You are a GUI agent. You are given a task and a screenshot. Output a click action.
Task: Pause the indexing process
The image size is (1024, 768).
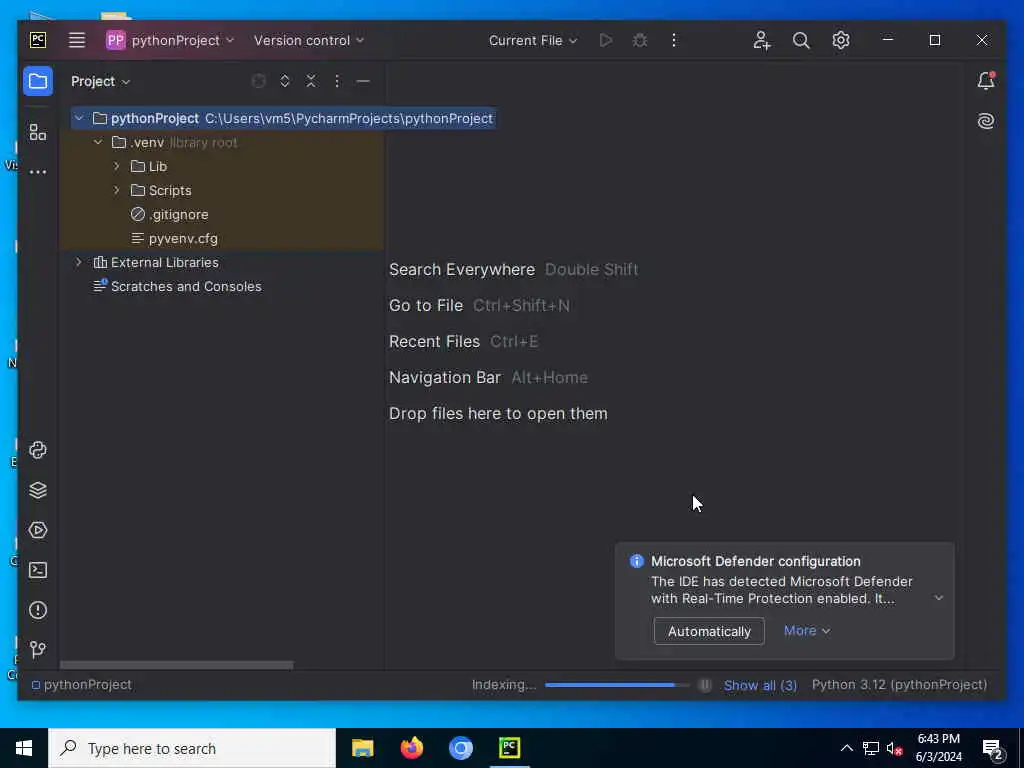click(704, 685)
